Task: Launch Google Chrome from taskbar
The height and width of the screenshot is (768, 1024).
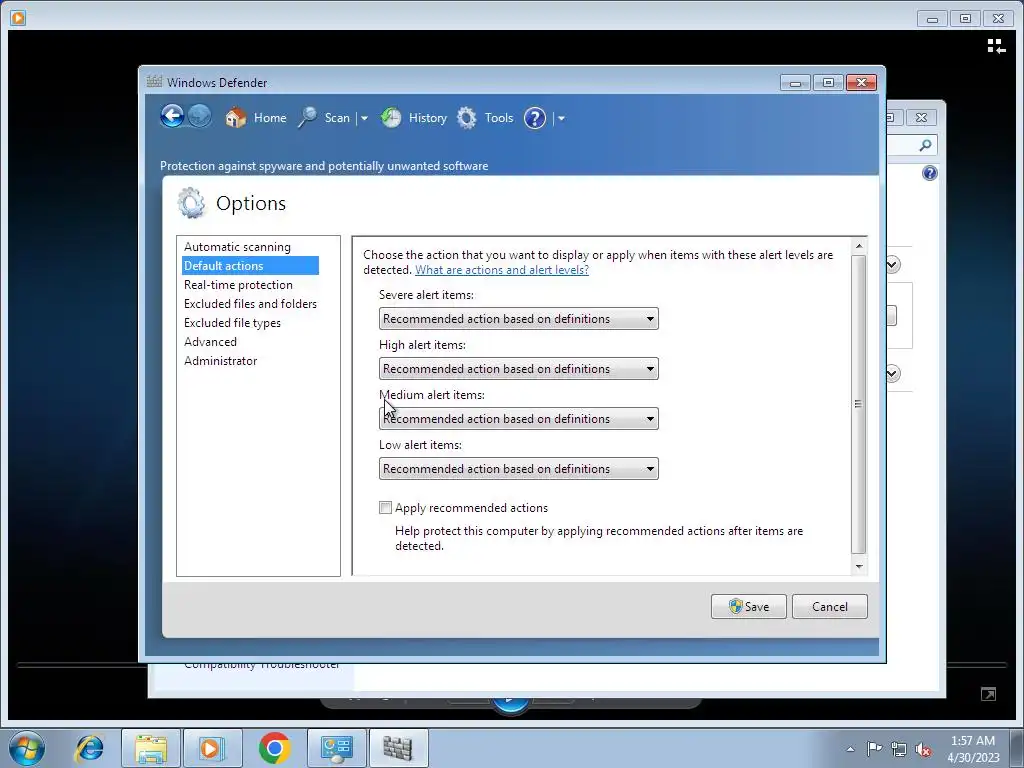Action: pos(274,748)
